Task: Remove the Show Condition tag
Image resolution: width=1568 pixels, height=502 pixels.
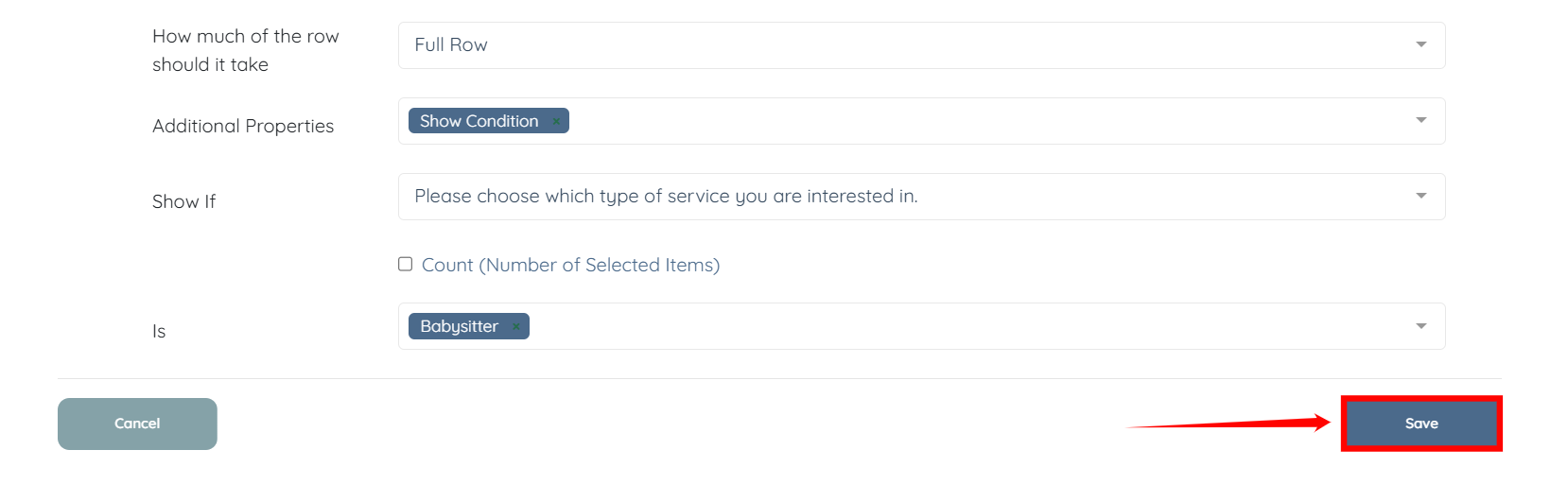Action: (x=556, y=122)
